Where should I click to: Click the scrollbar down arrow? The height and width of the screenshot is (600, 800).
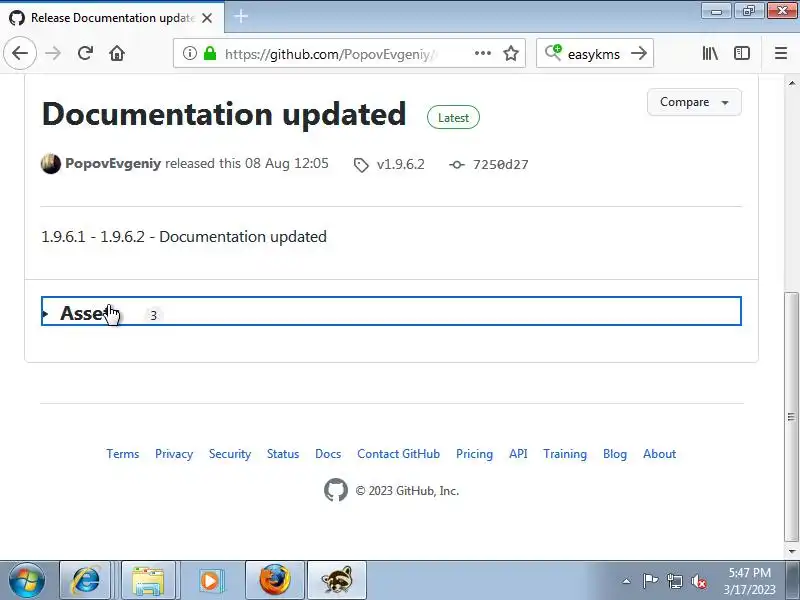click(x=791, y=551)
